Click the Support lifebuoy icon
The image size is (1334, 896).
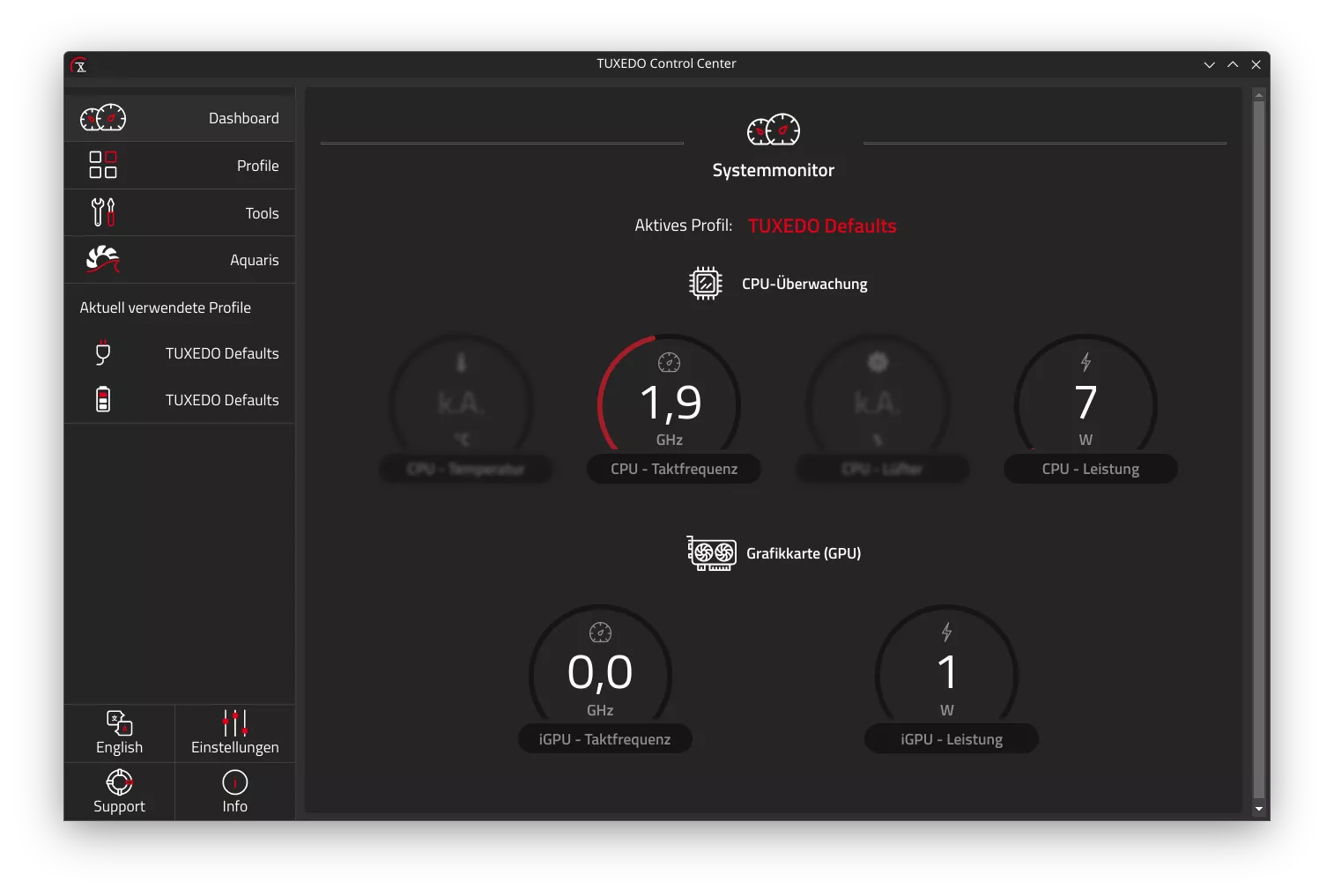tap(119, 782)
